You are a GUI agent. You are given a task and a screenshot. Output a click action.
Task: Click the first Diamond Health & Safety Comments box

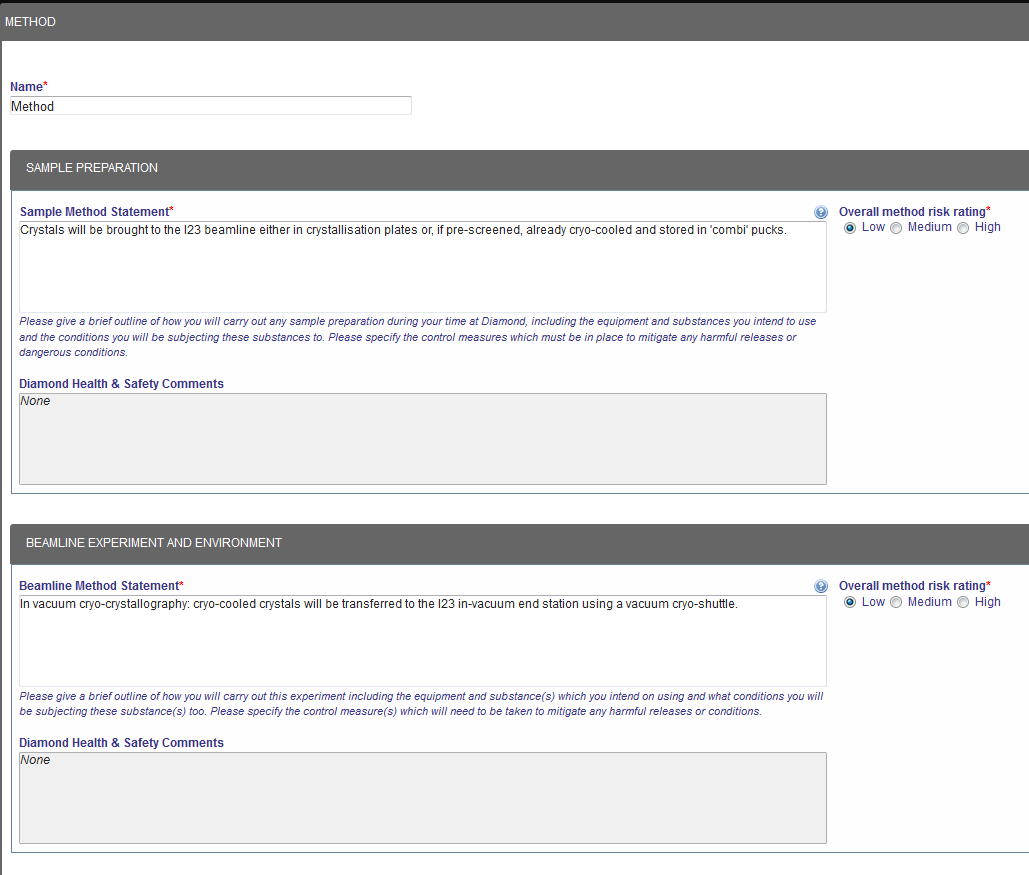pyautogui.click(x=422, y=438)
